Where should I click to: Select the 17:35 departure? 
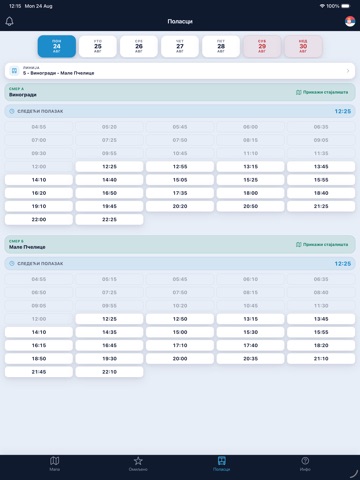coord(180,193)
